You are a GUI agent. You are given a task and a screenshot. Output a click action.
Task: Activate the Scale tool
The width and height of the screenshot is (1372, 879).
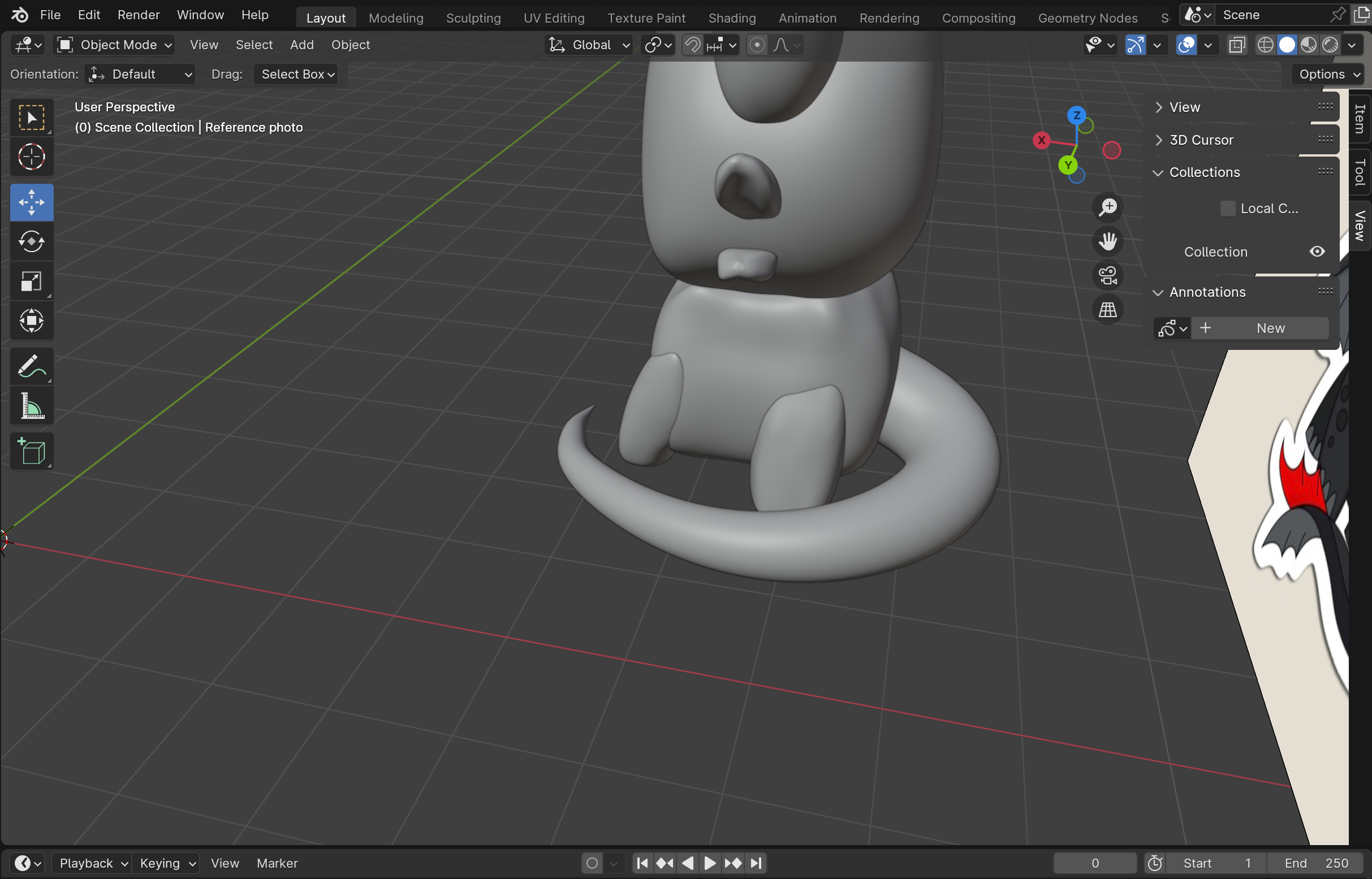(x=32, y=281)
